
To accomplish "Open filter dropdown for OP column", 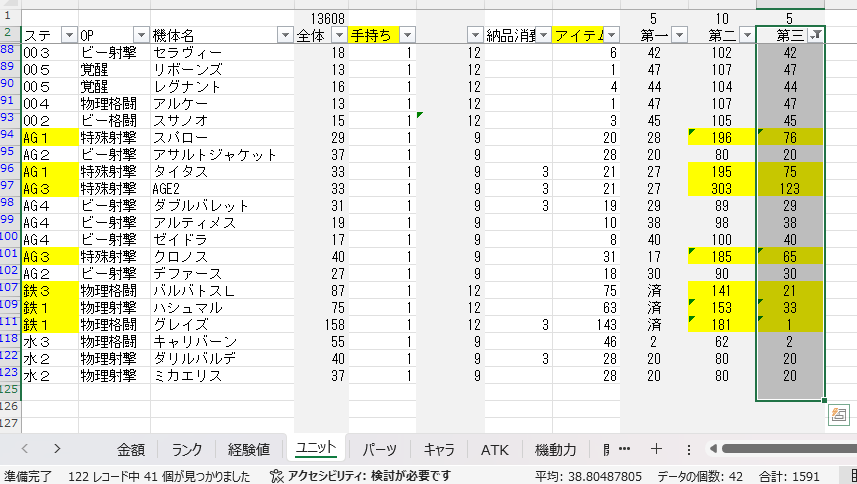I will tap(141, 36).
